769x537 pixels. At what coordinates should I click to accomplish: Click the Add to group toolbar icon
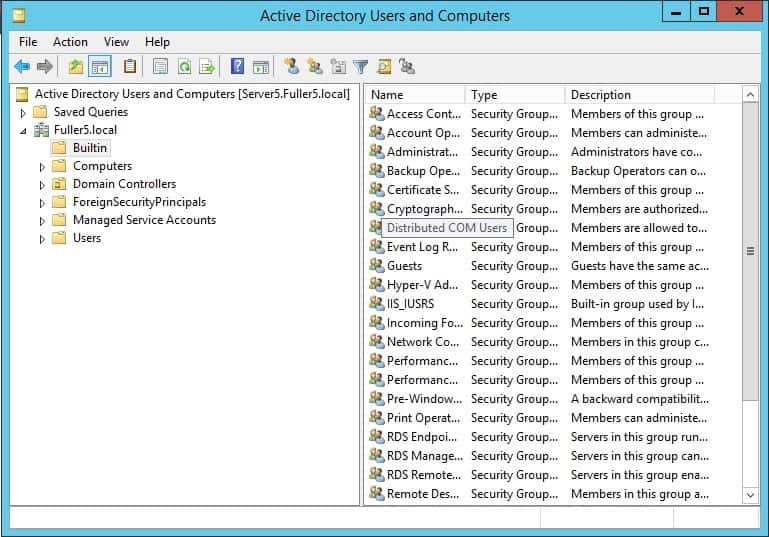(x=407, y=66)
